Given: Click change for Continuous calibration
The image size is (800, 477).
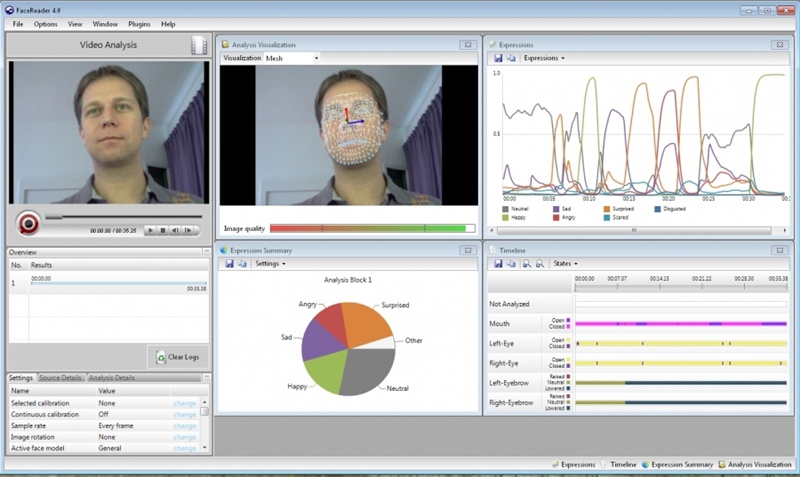Looking at the screenshot, I should [x=185, y=414].
